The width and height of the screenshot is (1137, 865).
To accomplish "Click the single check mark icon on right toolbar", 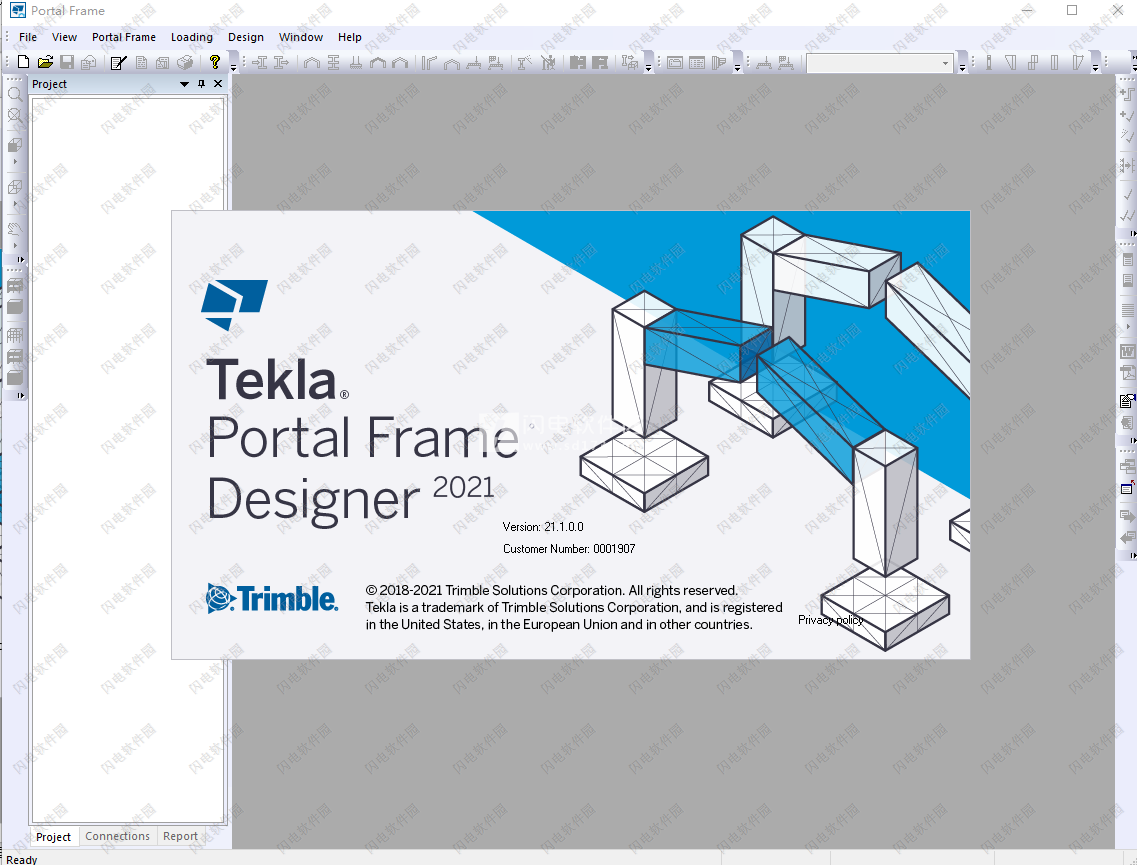I will point(1127,194).
